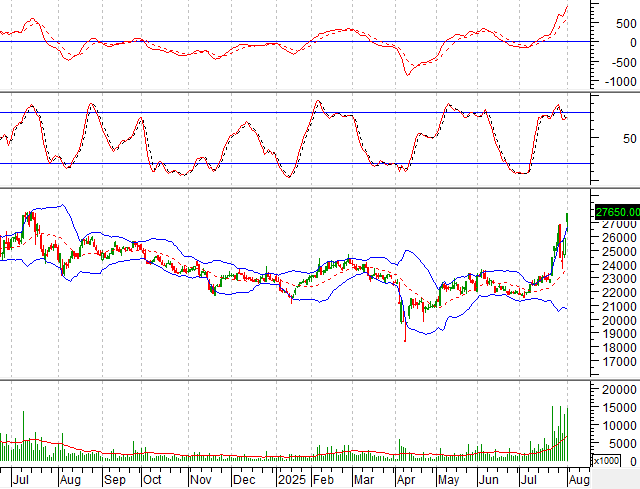
Task: Select the Oct month label on time axis
Action: pos(152,479)
